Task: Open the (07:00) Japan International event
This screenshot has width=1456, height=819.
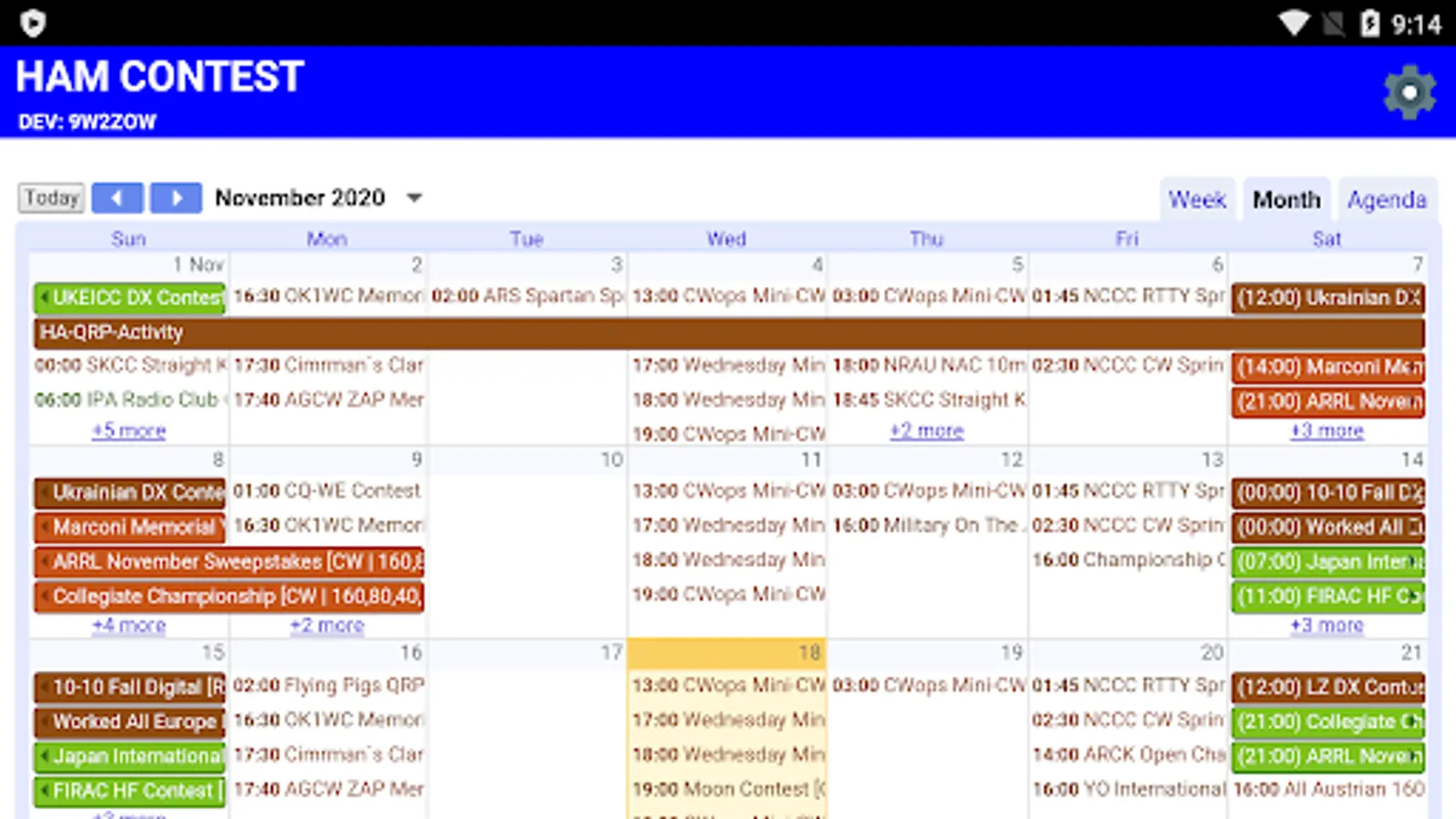Action: (x=1329, y=561)
